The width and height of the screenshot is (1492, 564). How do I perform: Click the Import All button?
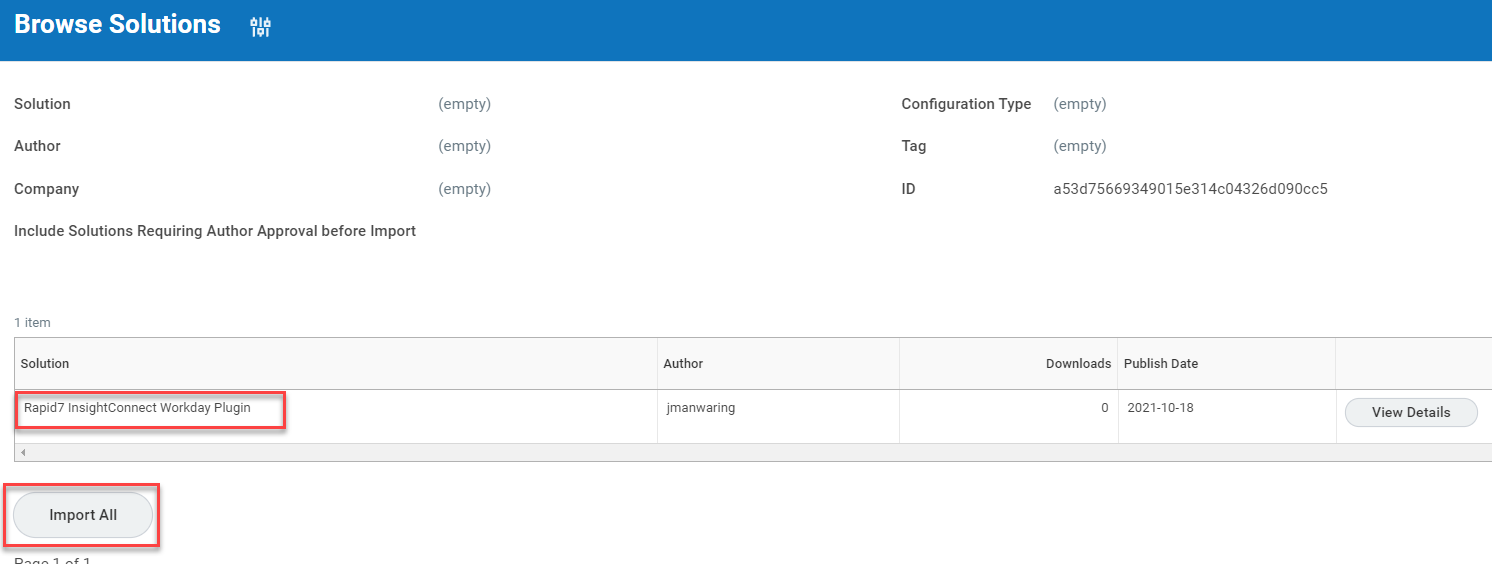click(83, 515)
